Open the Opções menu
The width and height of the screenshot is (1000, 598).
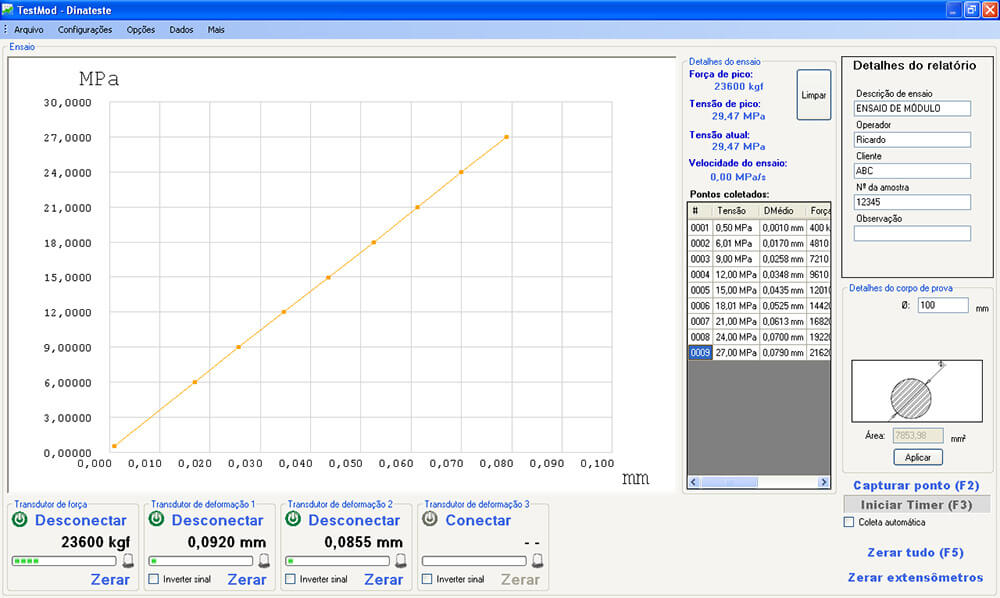(x=140, y=29)
